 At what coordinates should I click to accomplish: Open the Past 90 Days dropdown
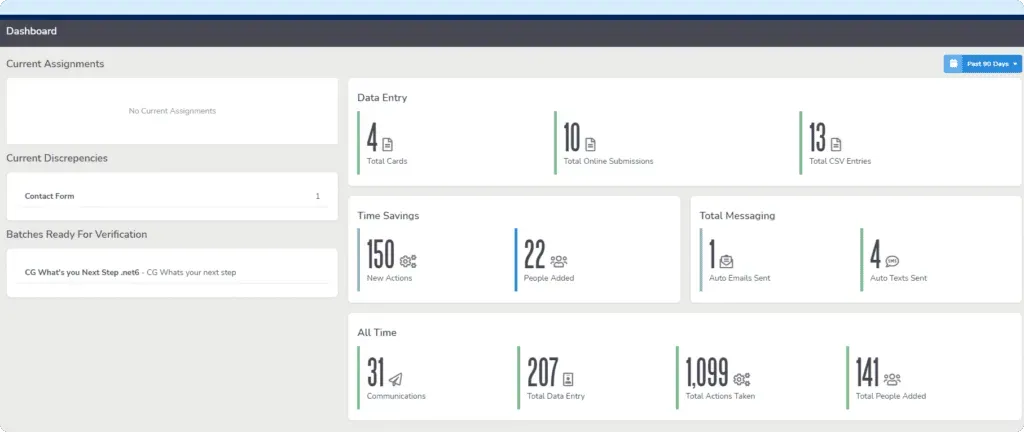(991, 64)
